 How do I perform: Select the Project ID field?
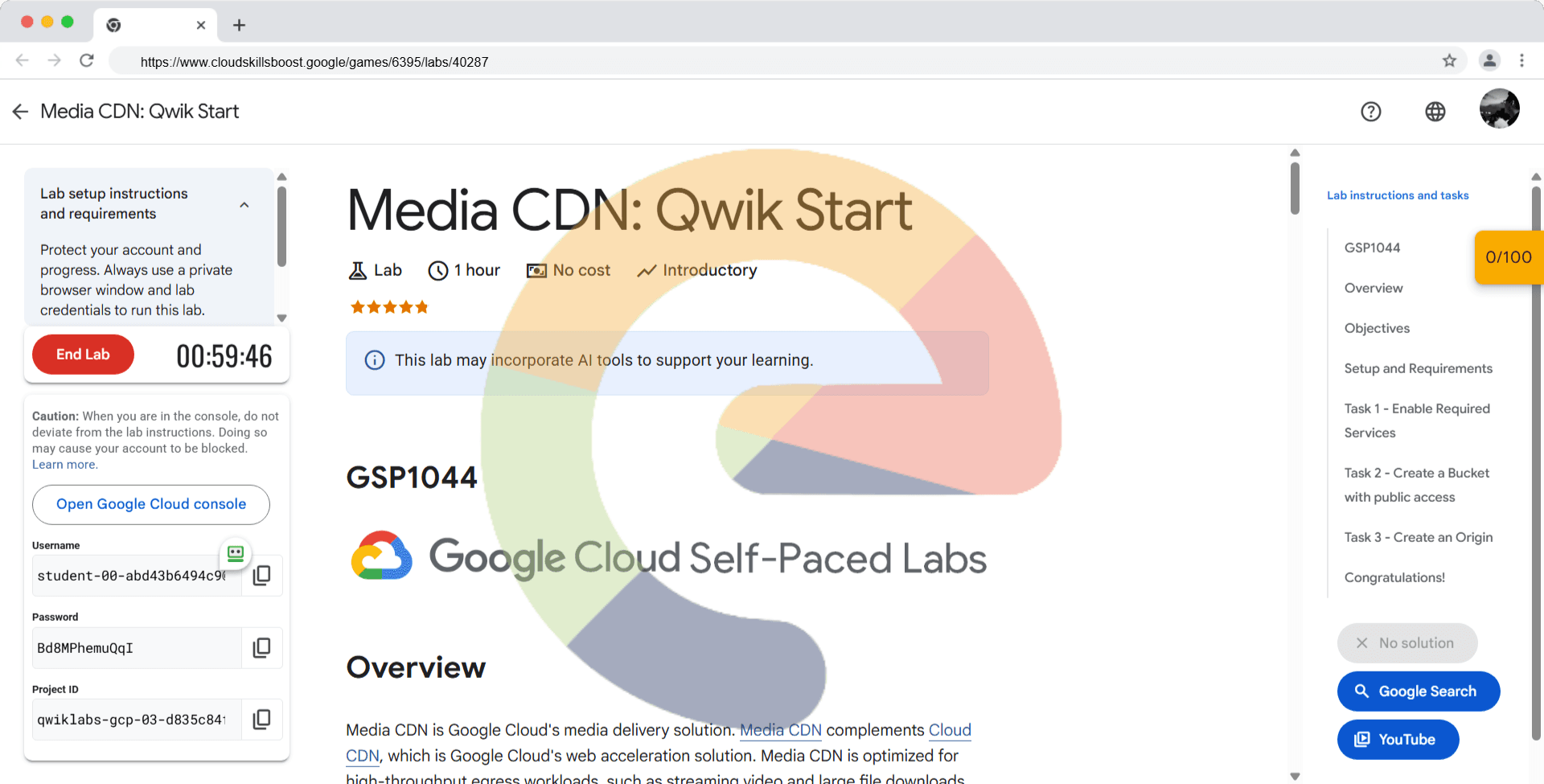pos(137,720)
